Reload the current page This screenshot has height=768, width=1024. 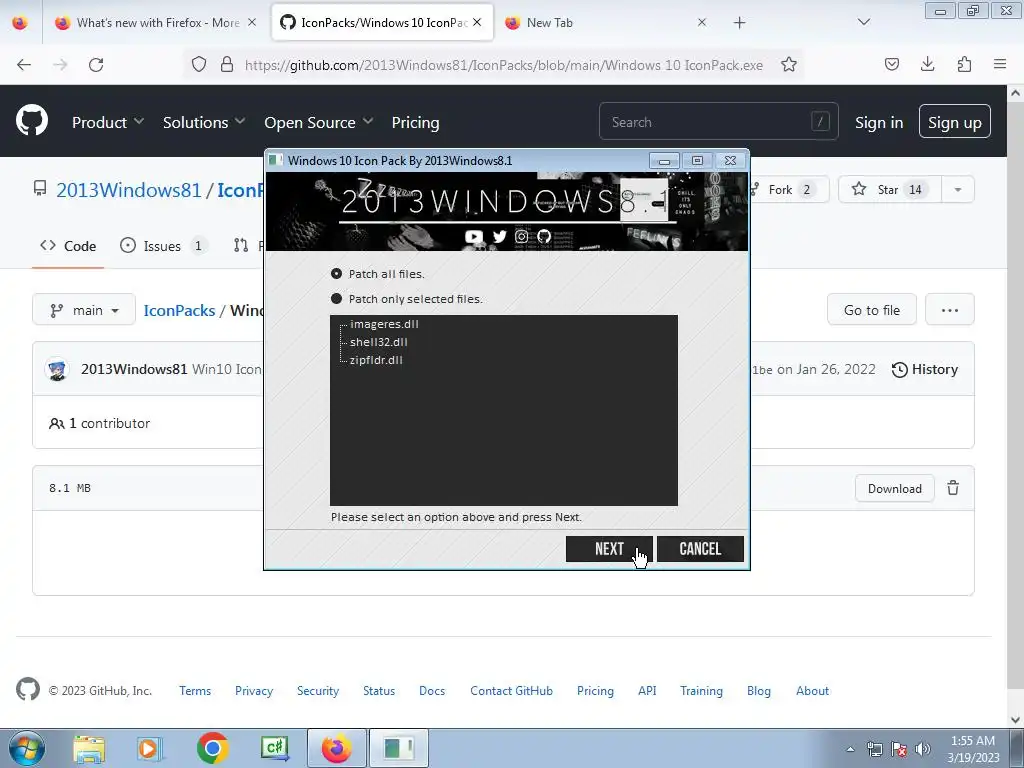(96, 65)
